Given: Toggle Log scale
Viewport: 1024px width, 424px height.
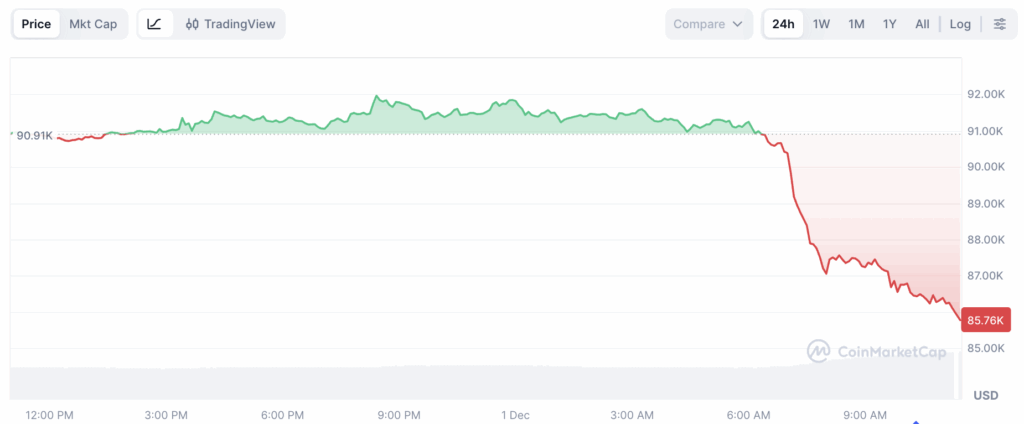Looking at the screenshot, I should pos(960,24).
